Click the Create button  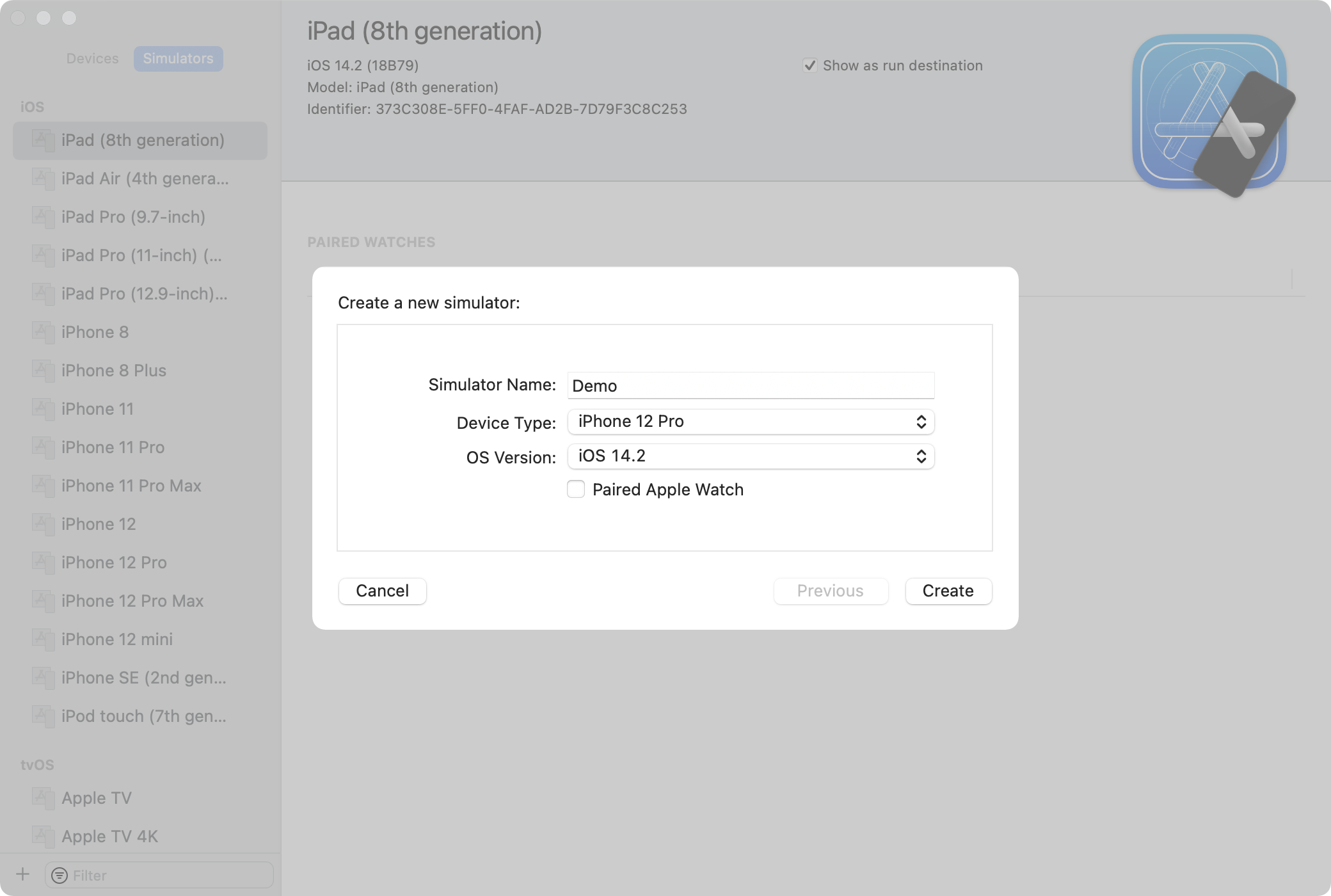click(947, 590)
